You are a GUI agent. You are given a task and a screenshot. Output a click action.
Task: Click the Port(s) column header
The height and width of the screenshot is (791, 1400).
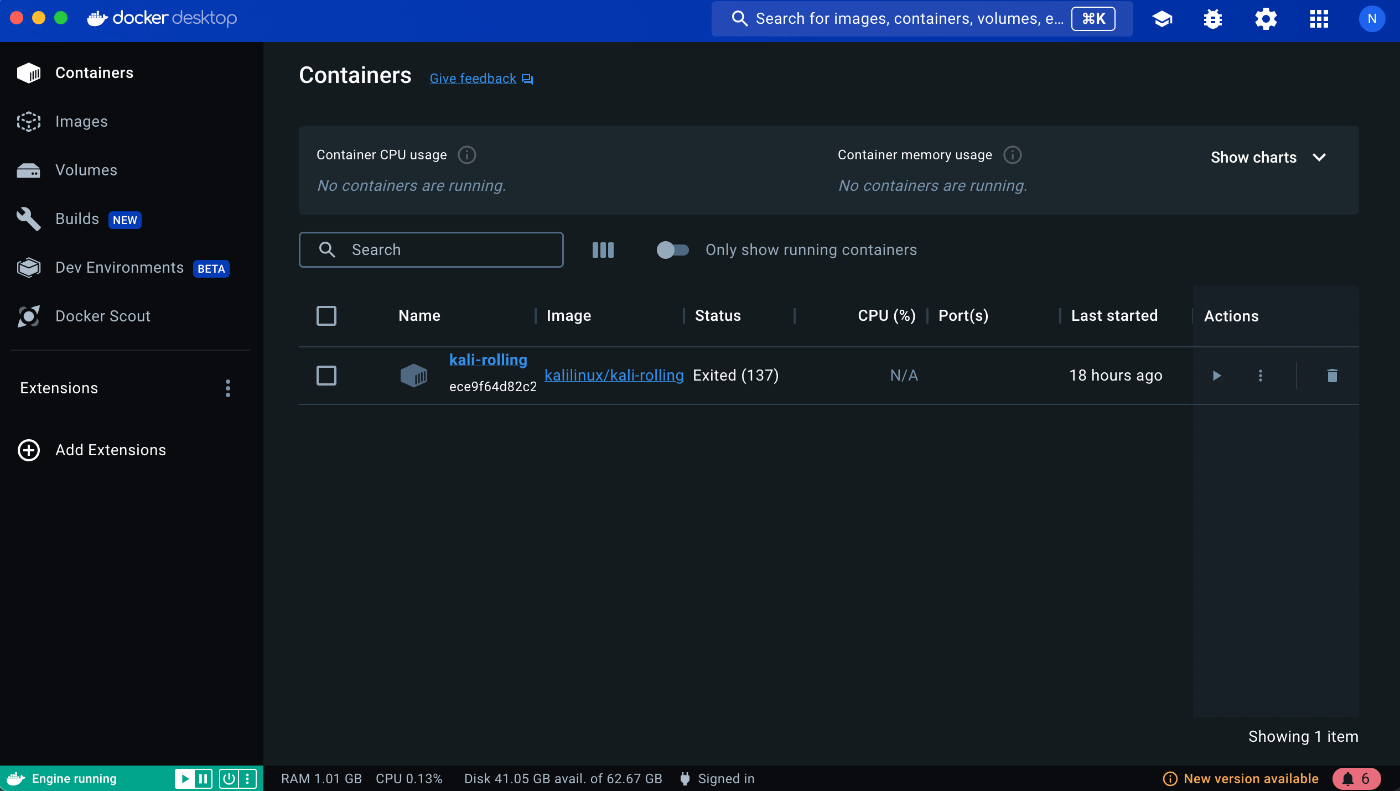(x=963, y=316)
